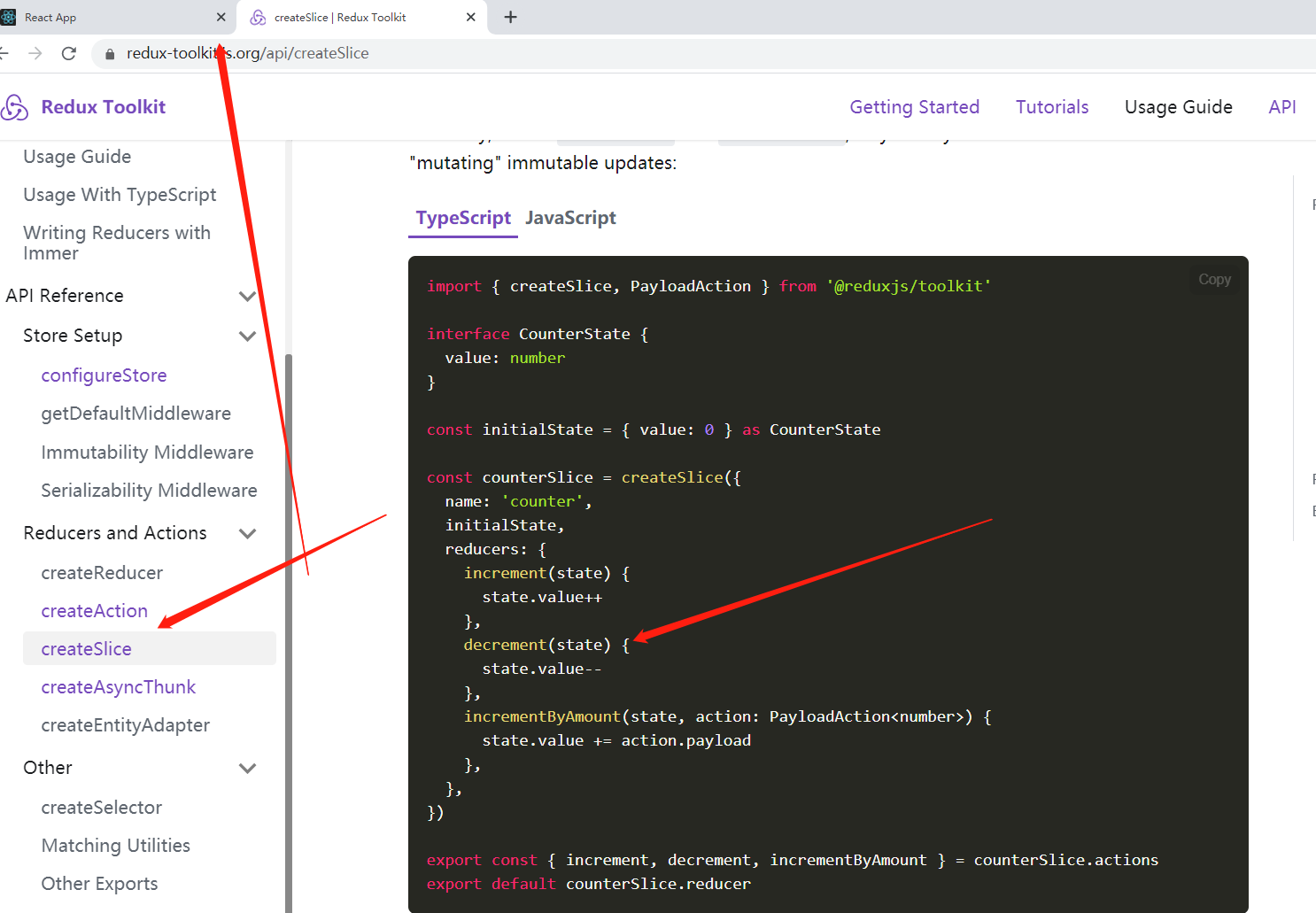Select createSlice in the sidebar
Screen dimensions: 1316x913
149,648
